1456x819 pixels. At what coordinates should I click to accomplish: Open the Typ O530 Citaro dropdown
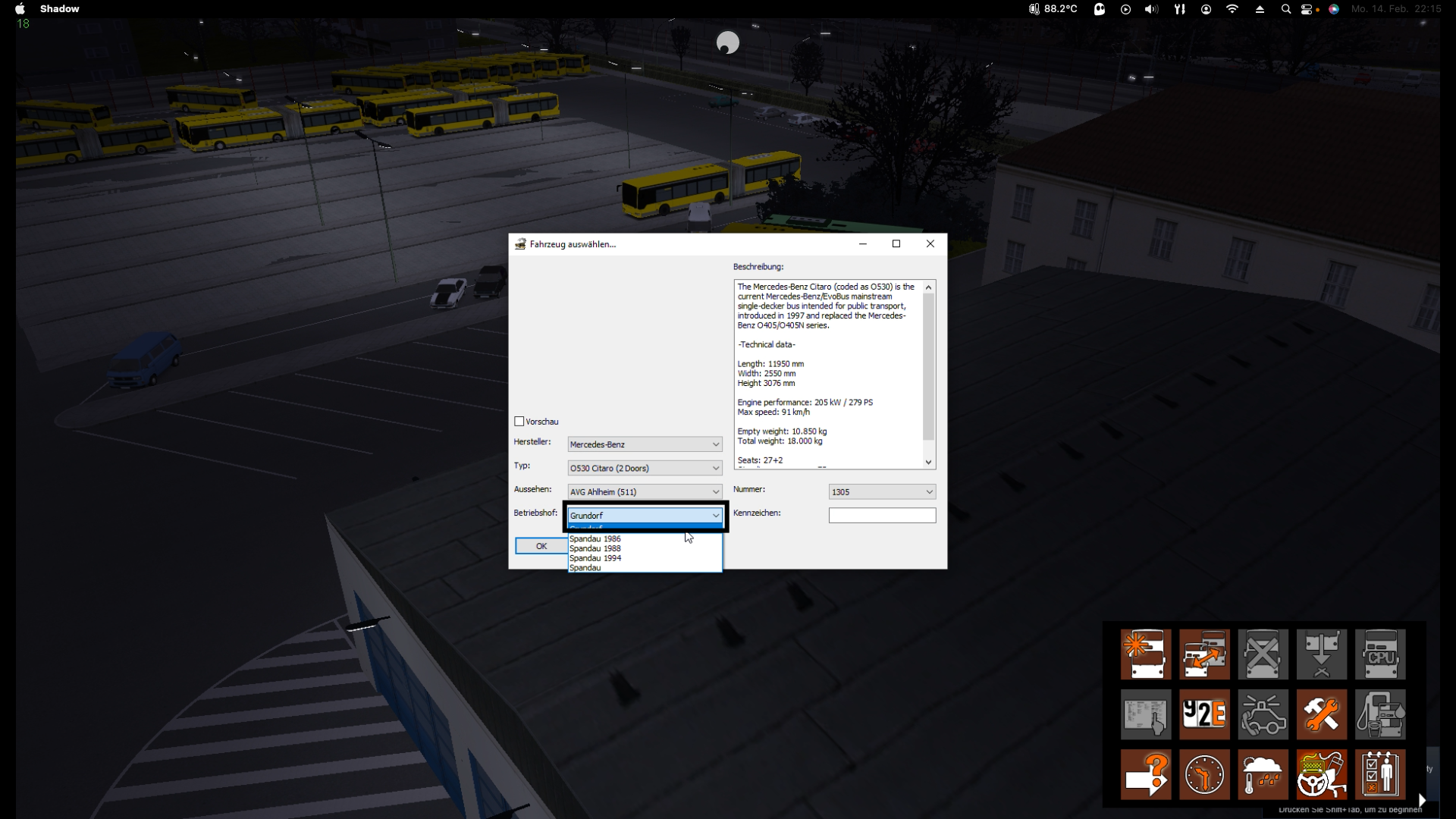pyautogui.click(x=715, y=468)
